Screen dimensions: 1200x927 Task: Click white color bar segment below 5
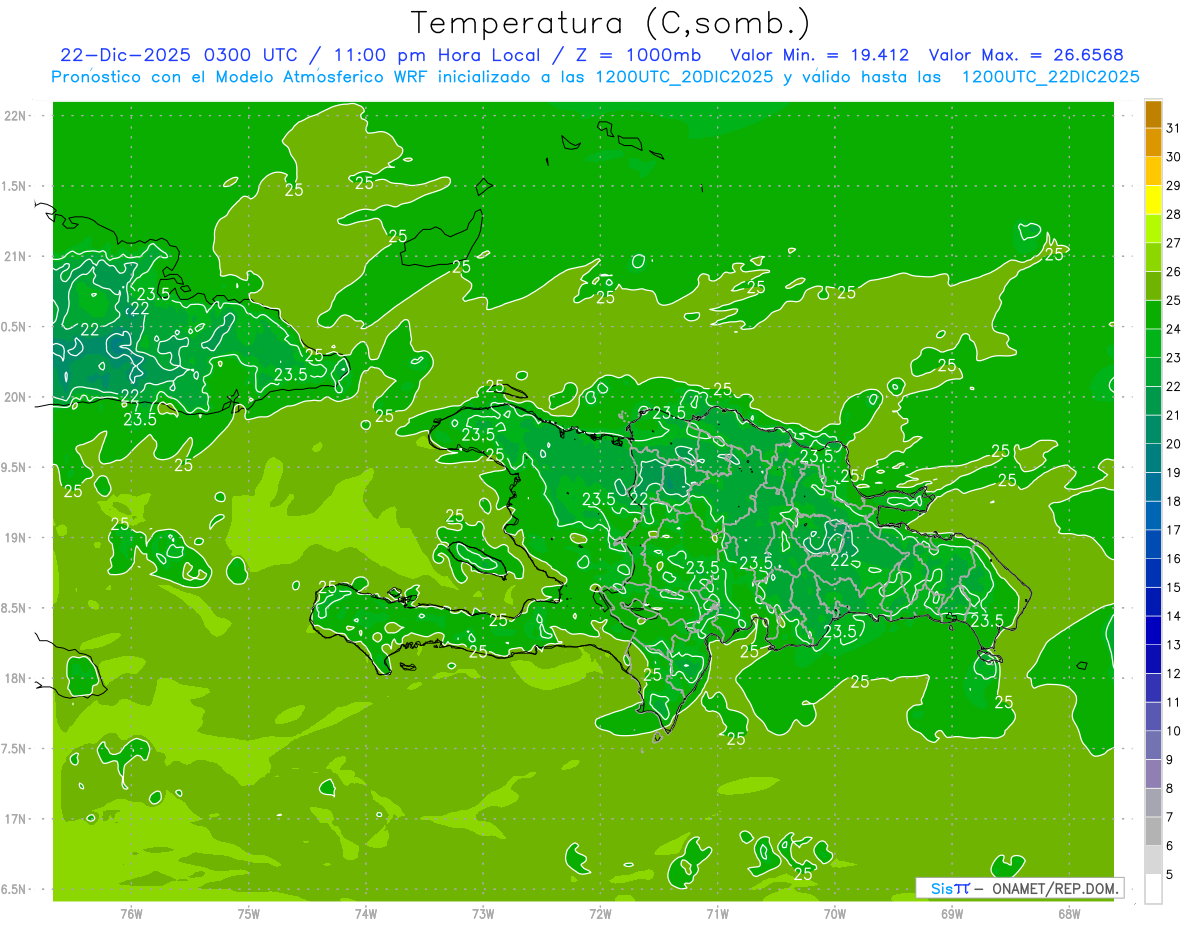[1153, 889]
